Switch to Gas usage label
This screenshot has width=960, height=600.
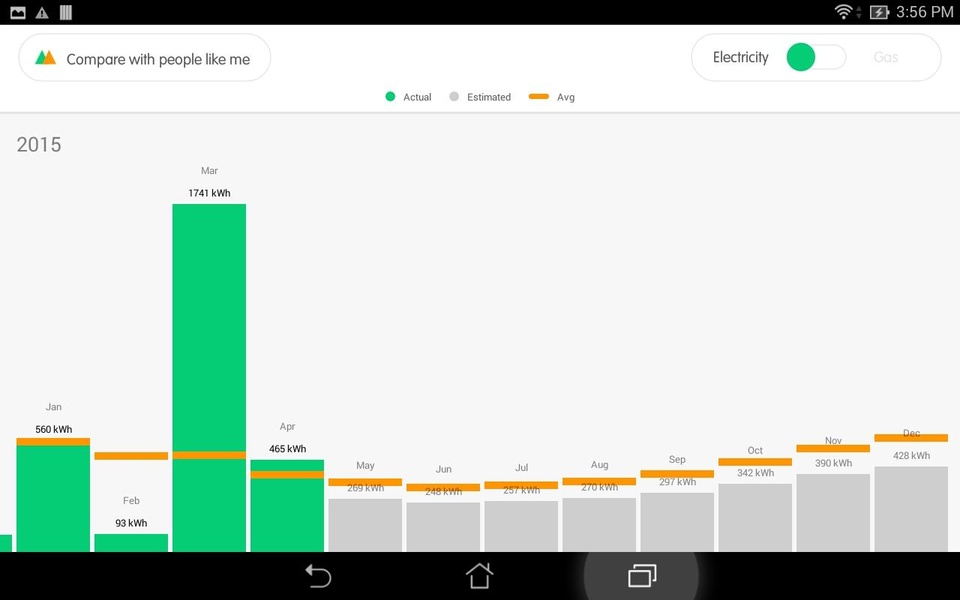tap(885, 57)
